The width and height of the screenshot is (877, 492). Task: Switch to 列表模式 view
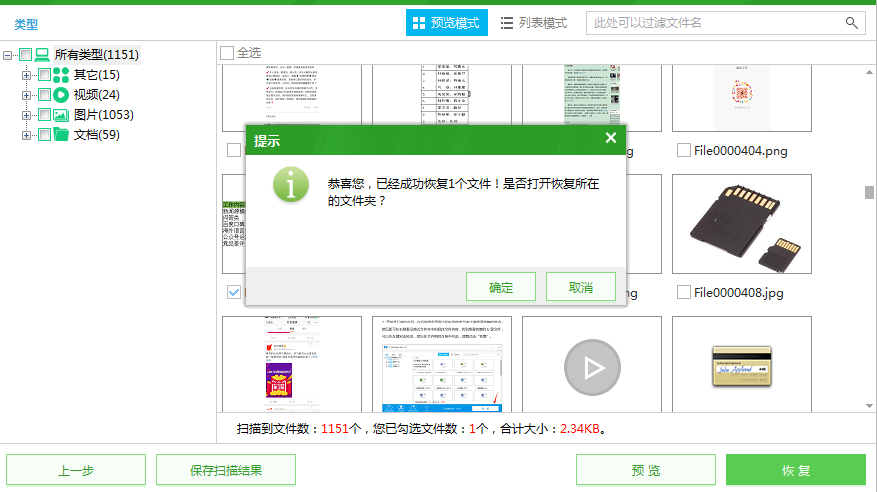coord(534,23)
